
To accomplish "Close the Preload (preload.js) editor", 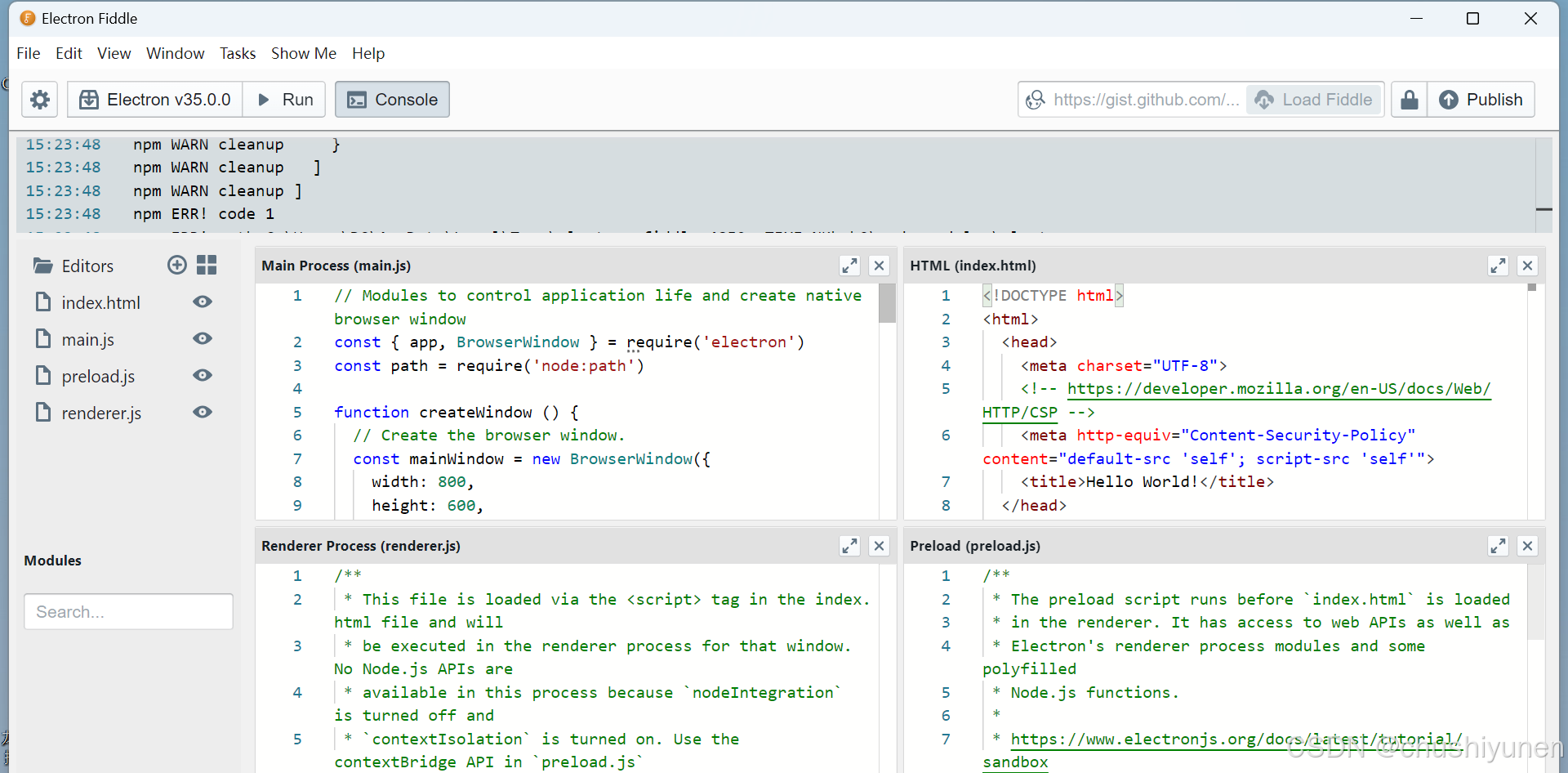I will (1527, 546).
